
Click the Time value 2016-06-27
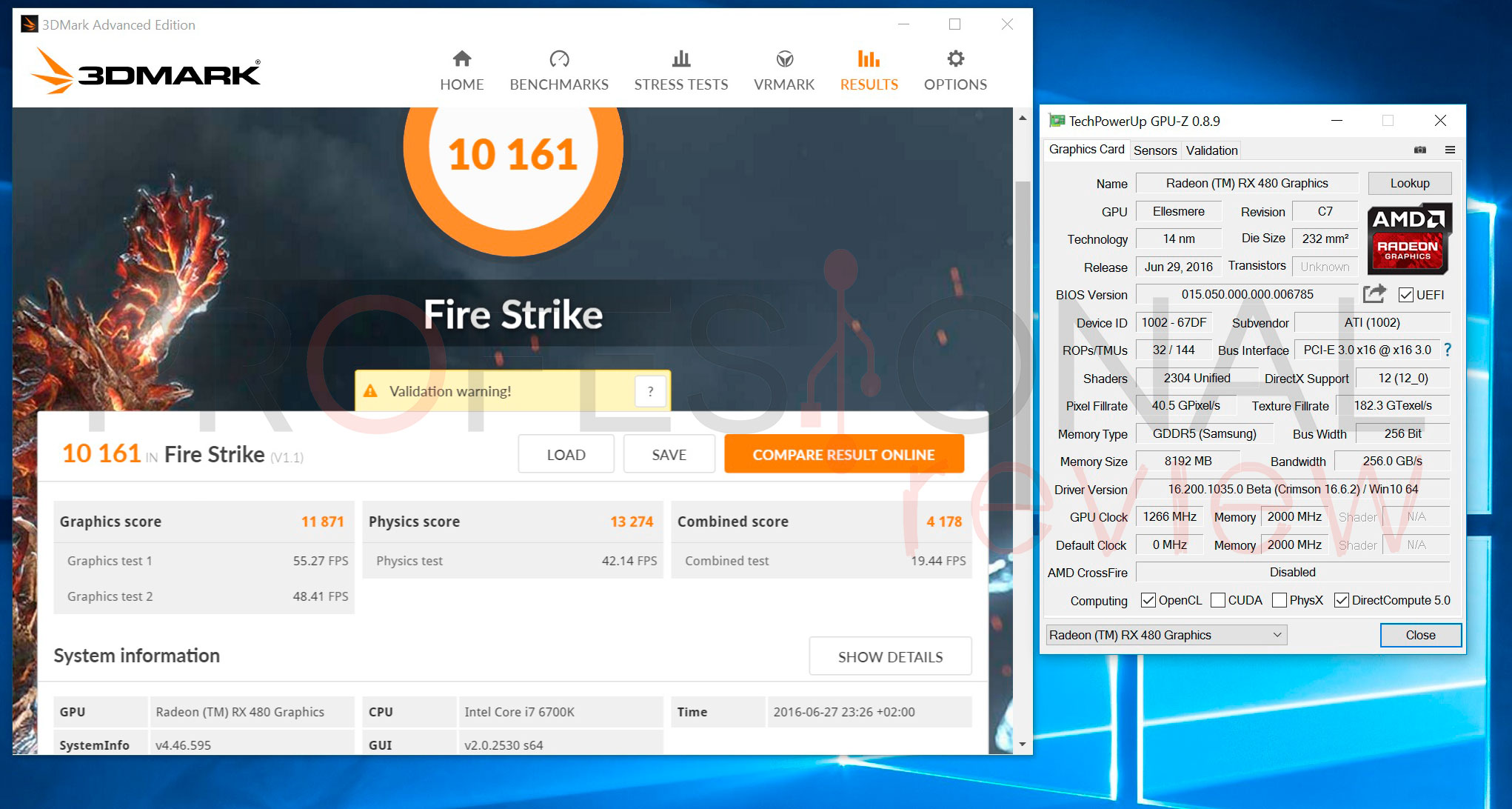[x=844, y=712]
